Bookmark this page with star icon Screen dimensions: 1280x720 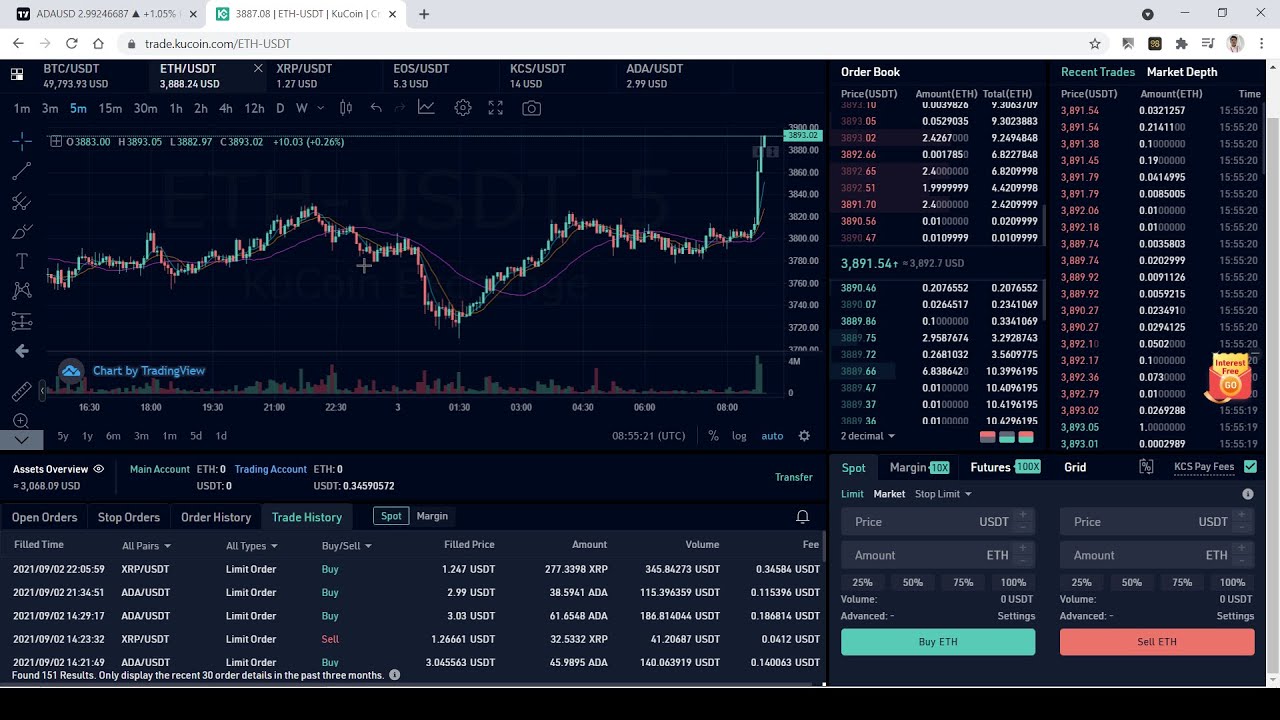pyautogui.click(x=1095, y=44)
